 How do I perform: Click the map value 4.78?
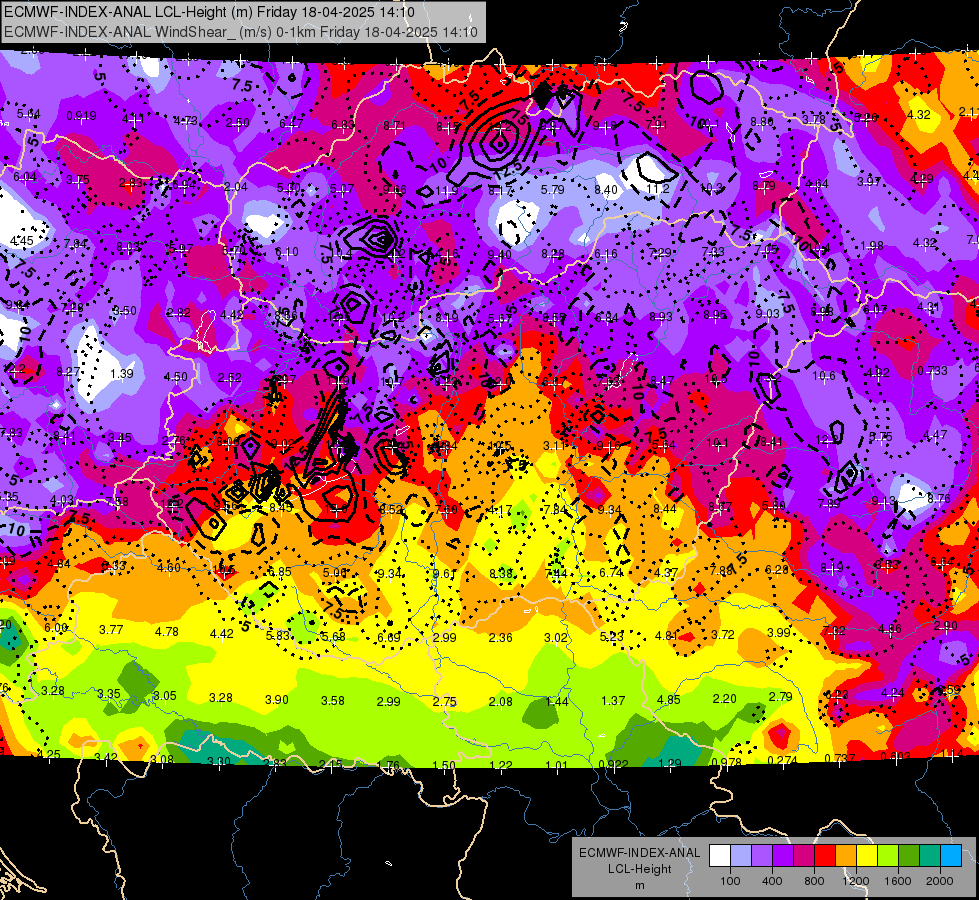pyautogui.click(x=167, y=631)
